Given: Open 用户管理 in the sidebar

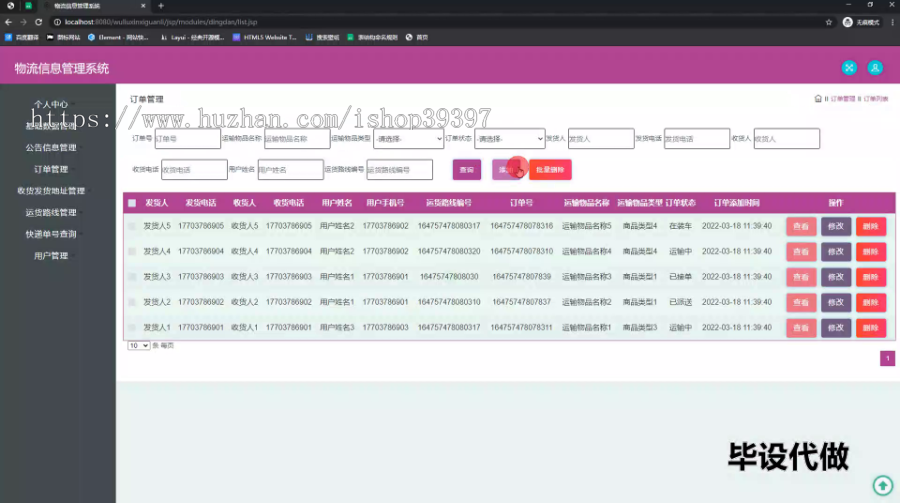Looking at the screenshot, I should pos(51,256).
